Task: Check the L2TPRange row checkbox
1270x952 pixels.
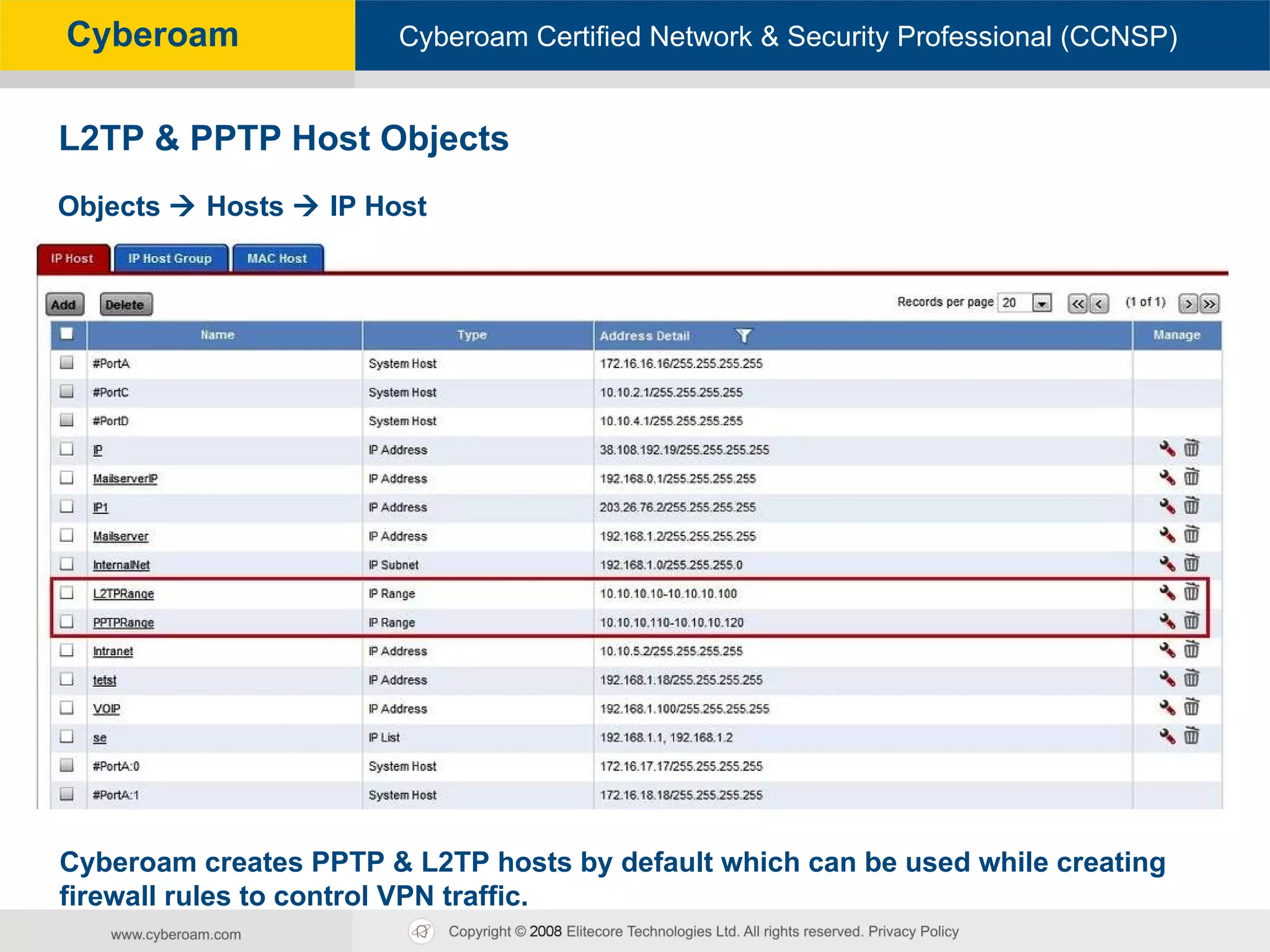Action: tap(67, 593)
